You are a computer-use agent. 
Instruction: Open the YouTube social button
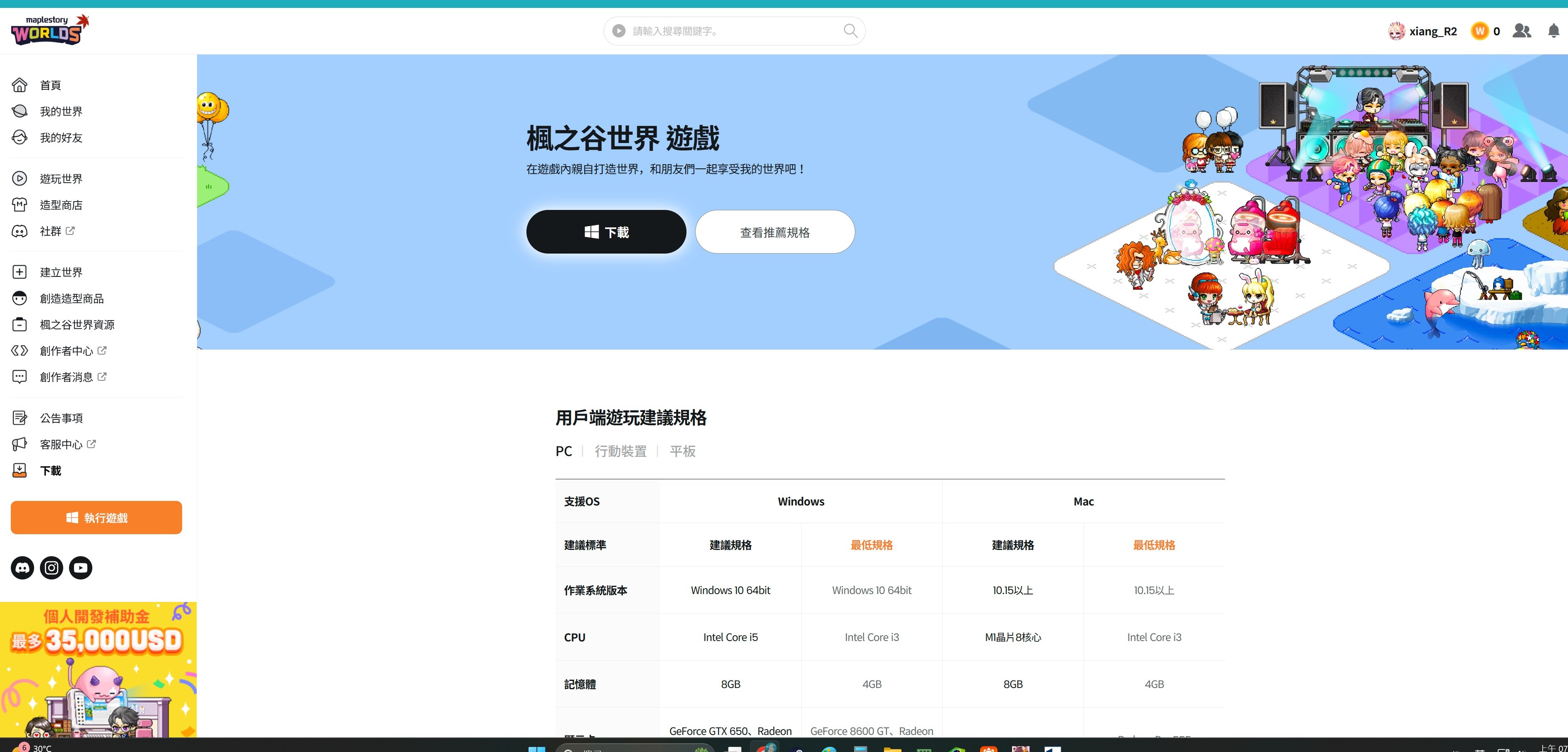80,568
